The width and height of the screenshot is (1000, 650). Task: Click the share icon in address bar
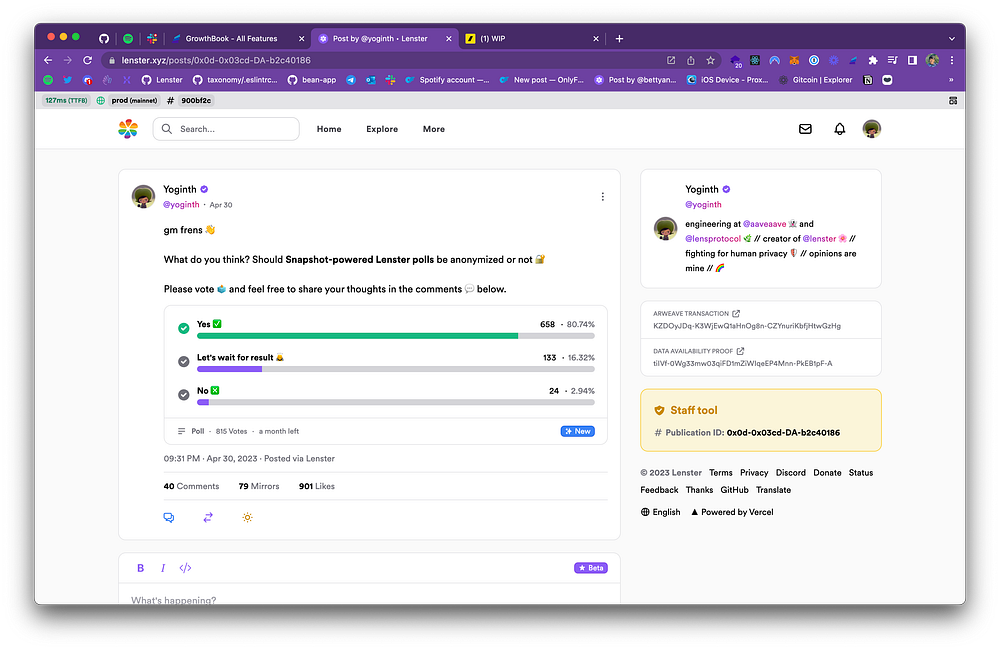pos(691,60)
